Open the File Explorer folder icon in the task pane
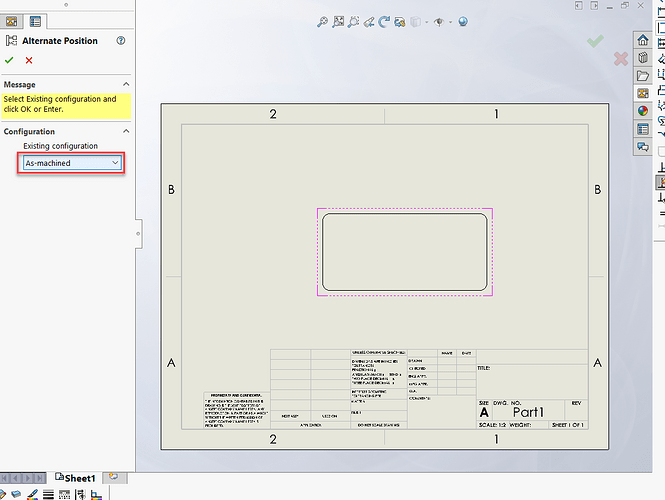 coord(643,75)
